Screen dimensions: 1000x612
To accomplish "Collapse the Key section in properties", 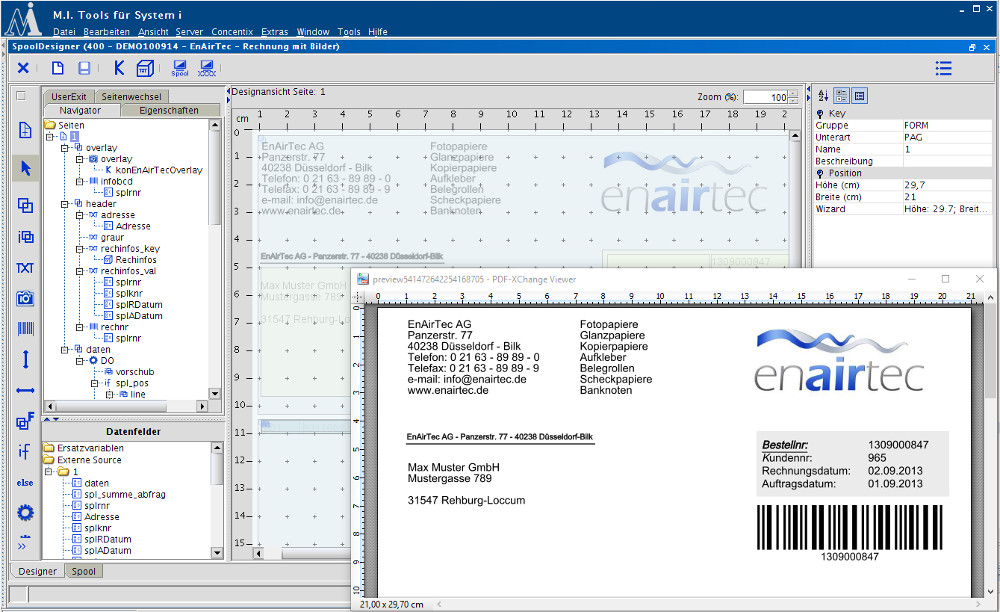I will 820,114.
